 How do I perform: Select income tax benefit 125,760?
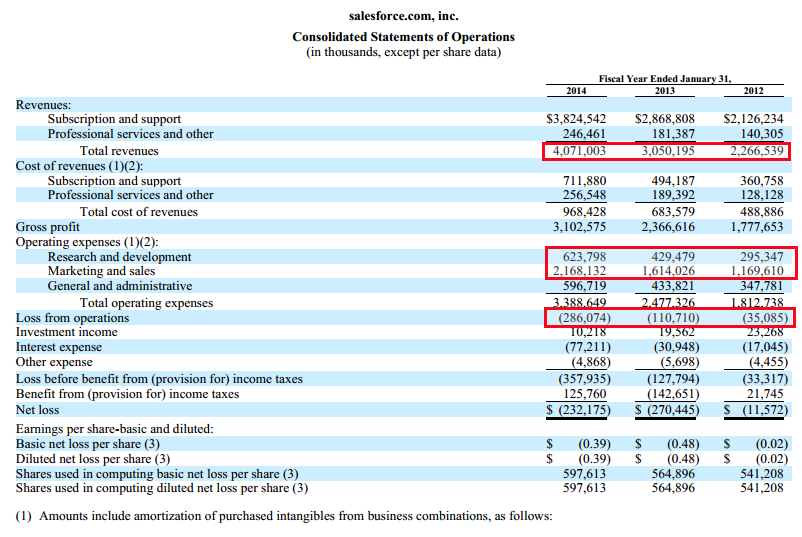click(584, 394)
